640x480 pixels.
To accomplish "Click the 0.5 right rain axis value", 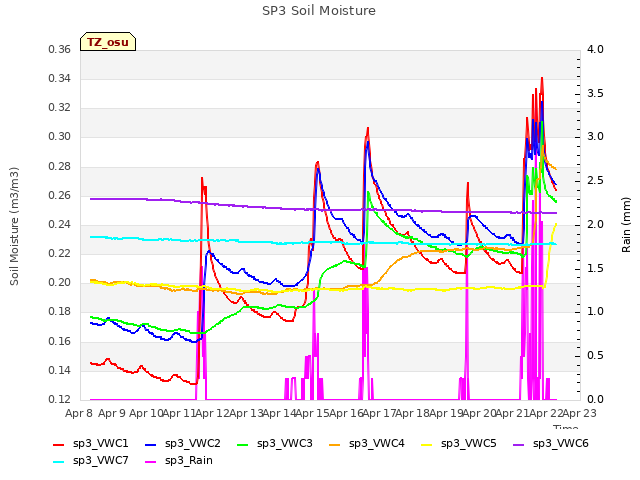I will click(595, 356).
